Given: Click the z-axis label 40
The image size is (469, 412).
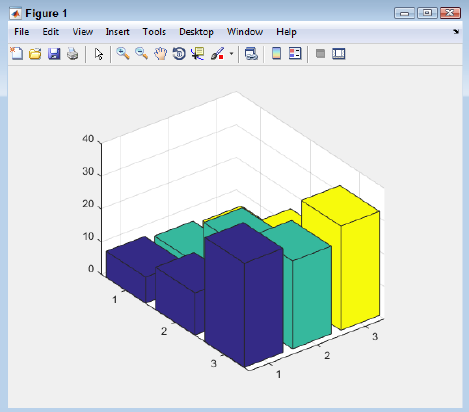Looking at the screenshot, I should click(88, 139).
